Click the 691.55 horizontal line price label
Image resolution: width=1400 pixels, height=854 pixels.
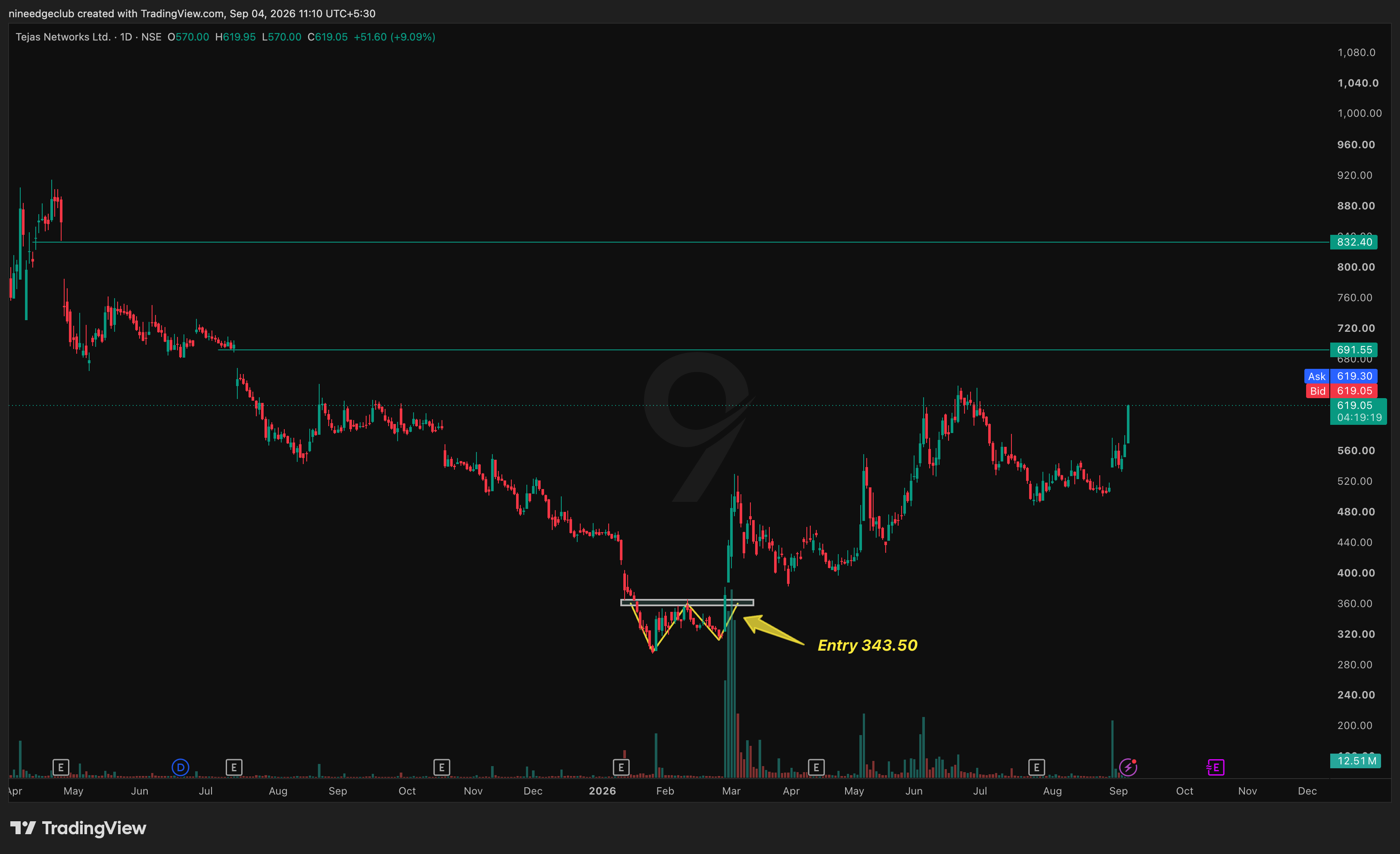1354,350
